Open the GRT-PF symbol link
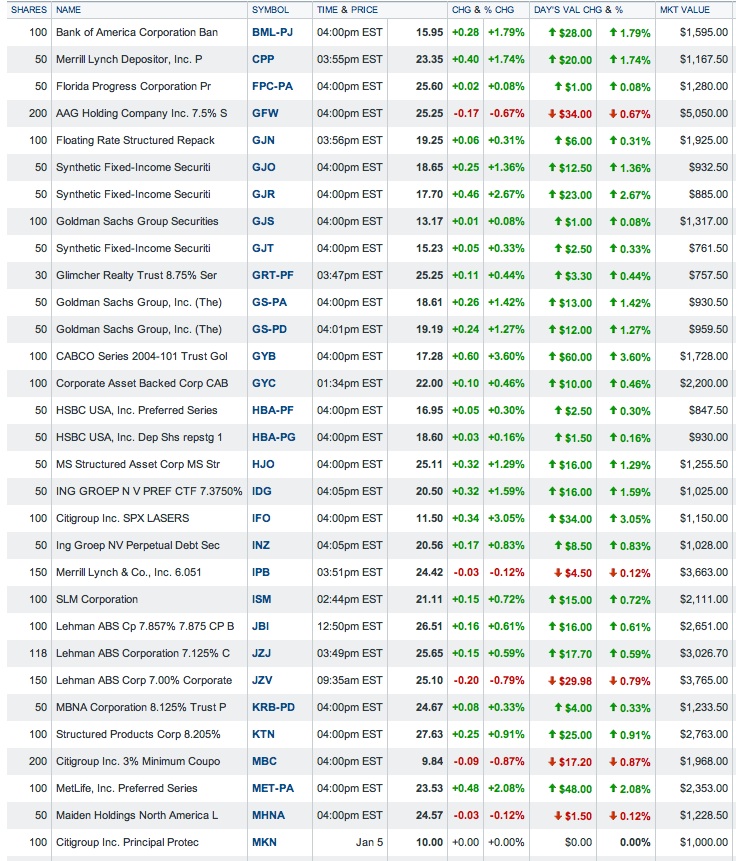The width and height of the screenshot is (736, 861). click(x=272, y=275)
